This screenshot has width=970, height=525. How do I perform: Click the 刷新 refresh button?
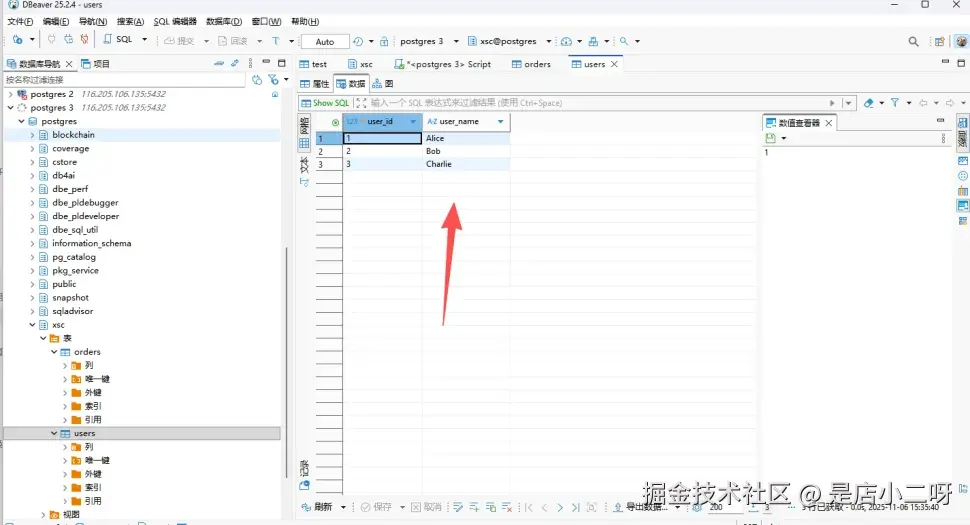[317, 507]
